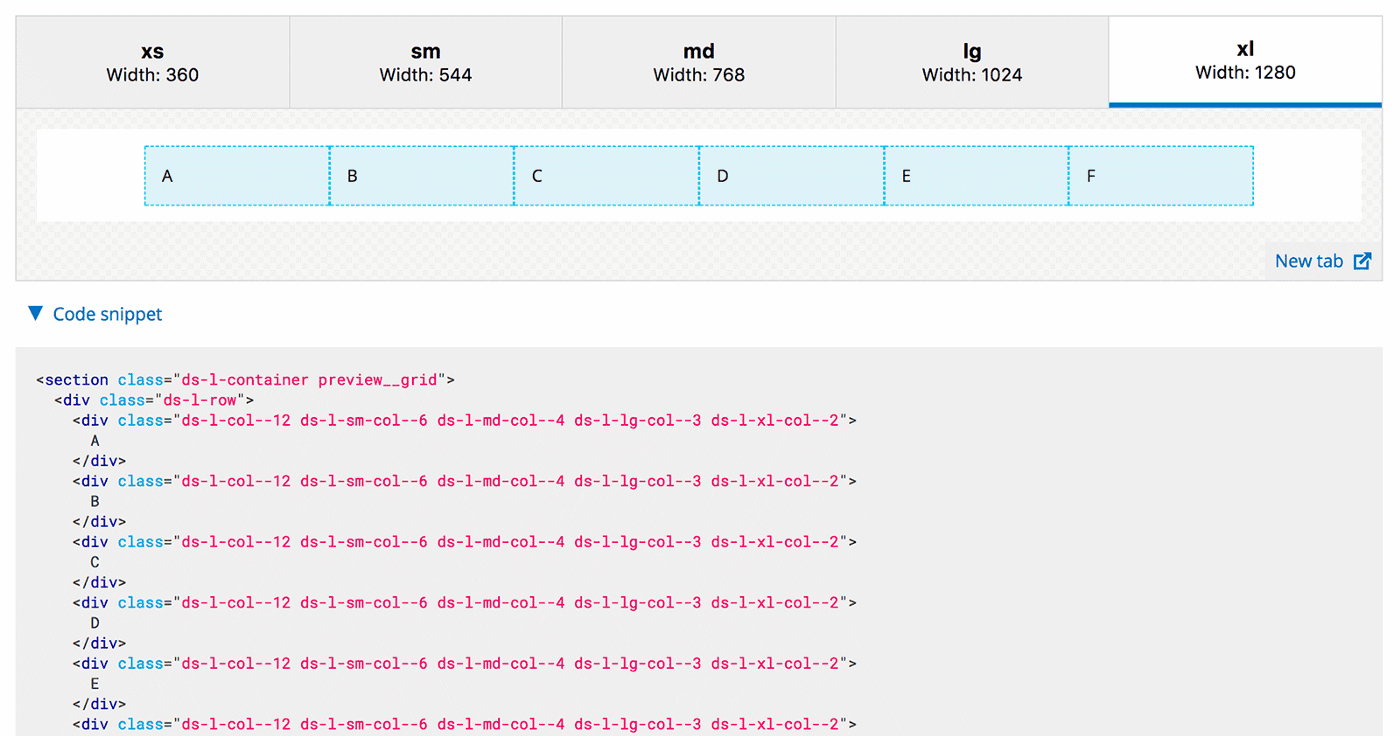Click the blue disclosure triangle
The height and width of the screenshot is (736, 1400).
pyautogui.click(x=36, y=312)
